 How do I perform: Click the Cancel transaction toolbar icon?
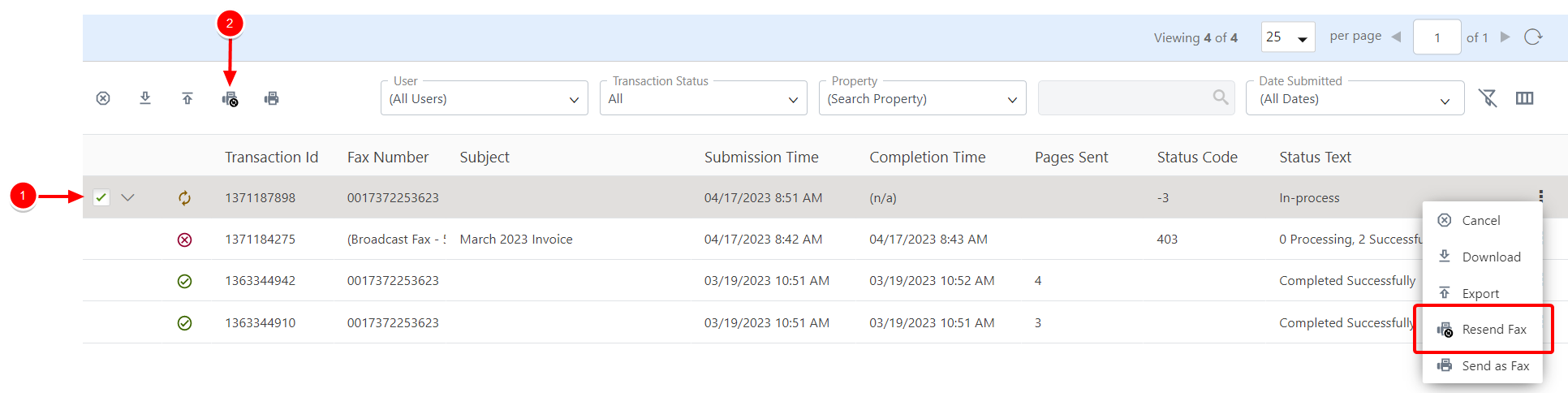[x=103, y=98]
